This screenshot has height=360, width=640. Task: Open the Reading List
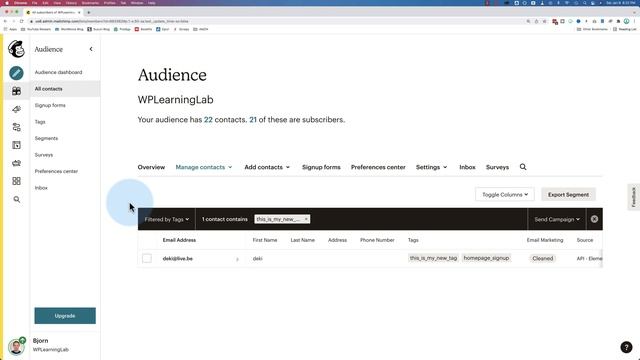[x=625, y=29]
